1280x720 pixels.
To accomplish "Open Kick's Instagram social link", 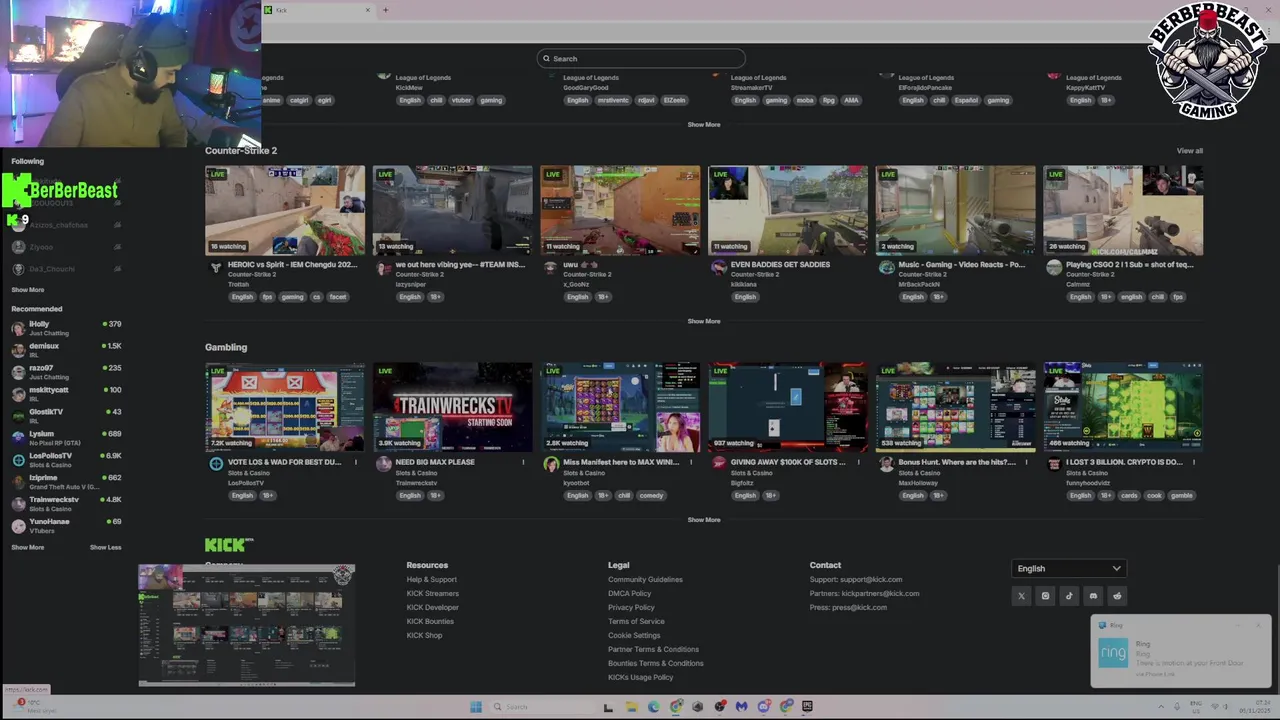I will [x=1045, y=596].
